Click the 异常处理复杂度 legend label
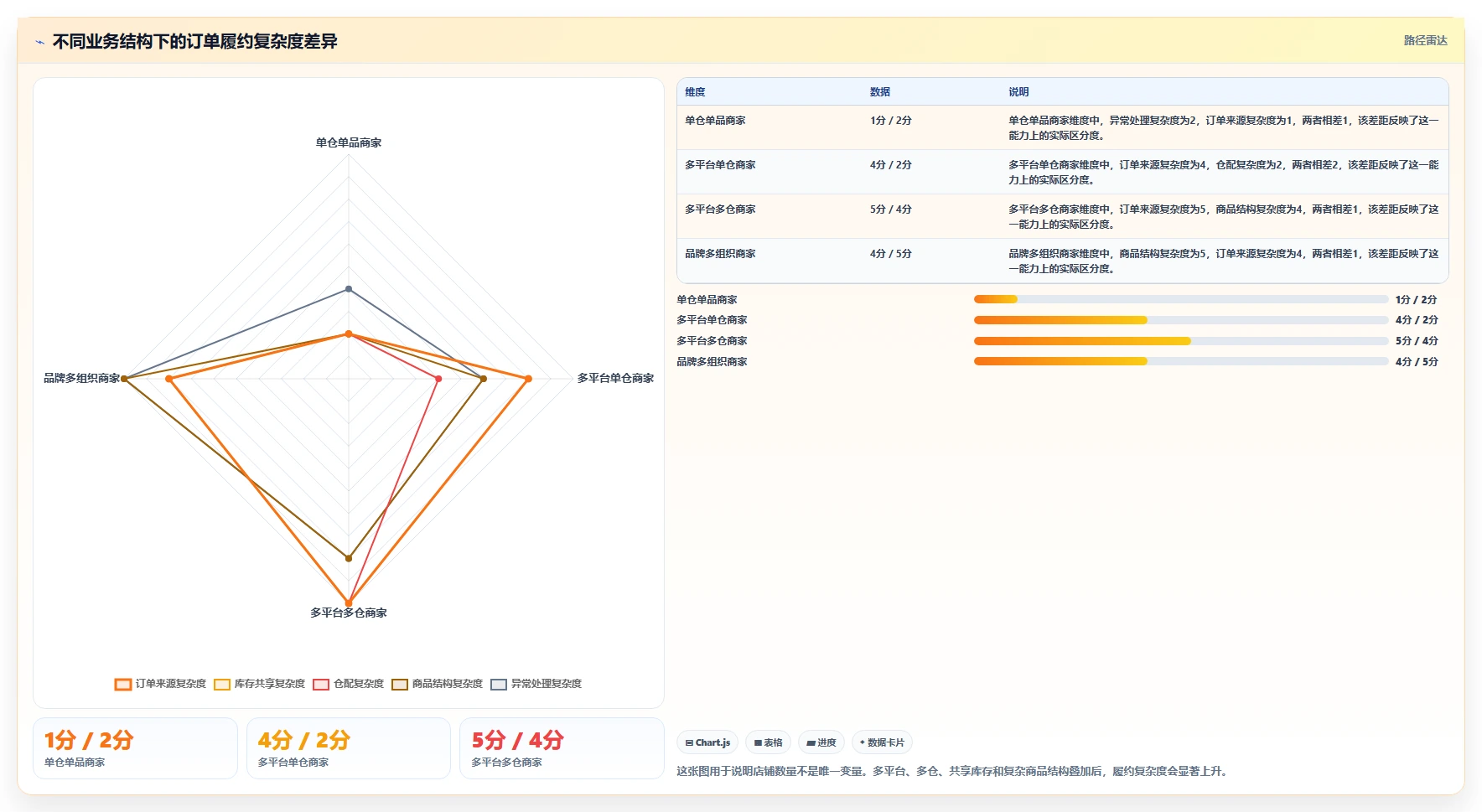 547,684
